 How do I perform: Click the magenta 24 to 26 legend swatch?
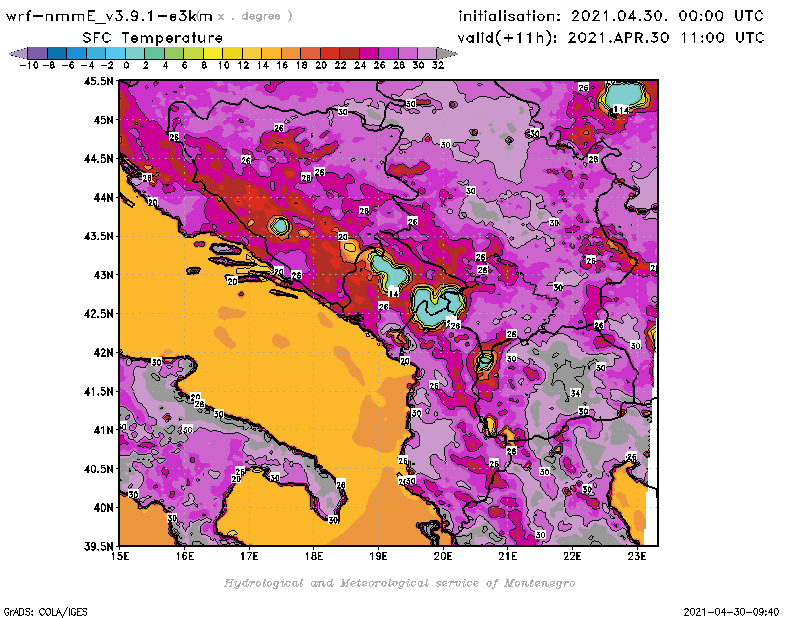pyautogui.click(x=369, y=53)
